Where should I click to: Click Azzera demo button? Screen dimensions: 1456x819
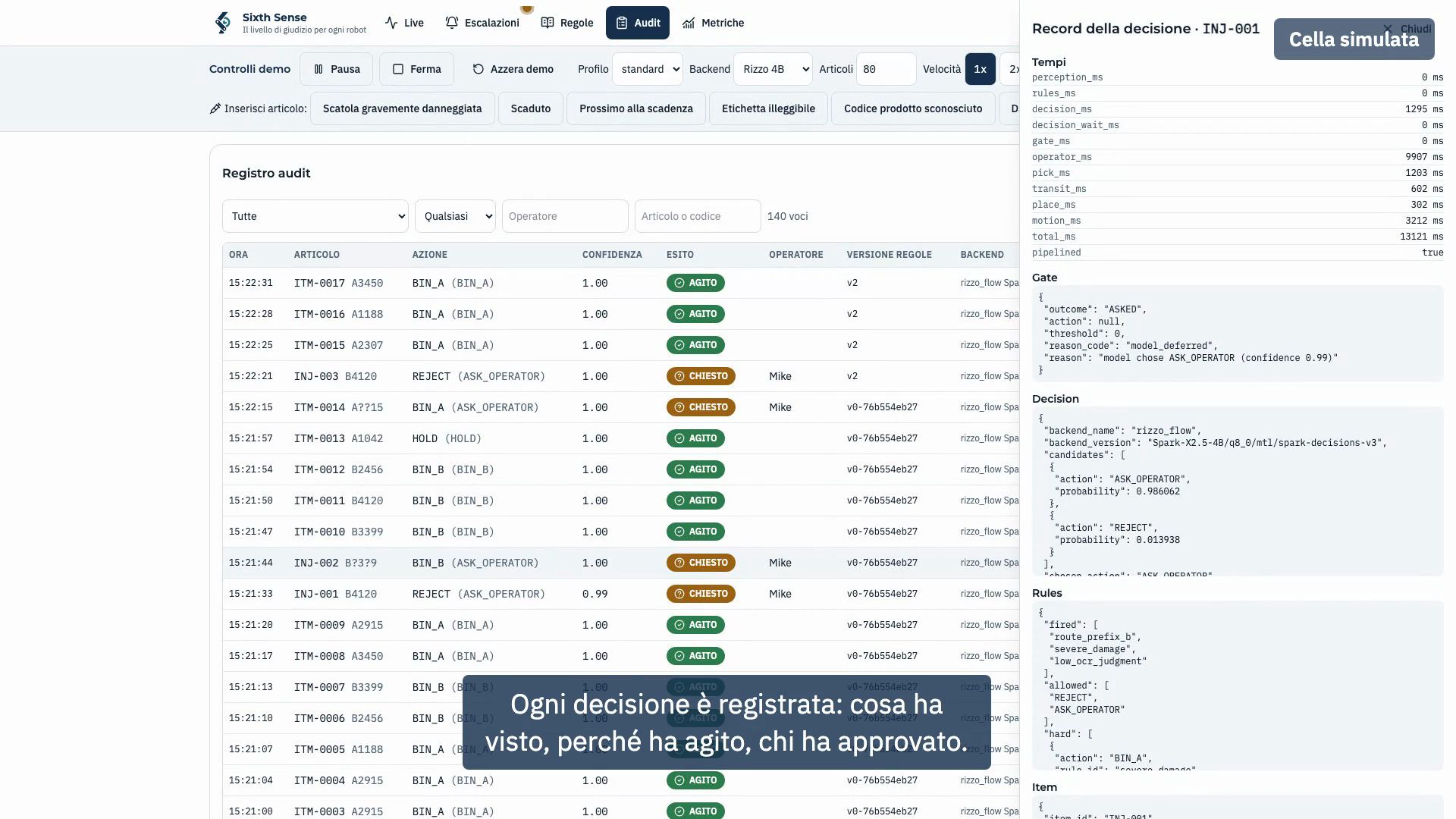513,69
